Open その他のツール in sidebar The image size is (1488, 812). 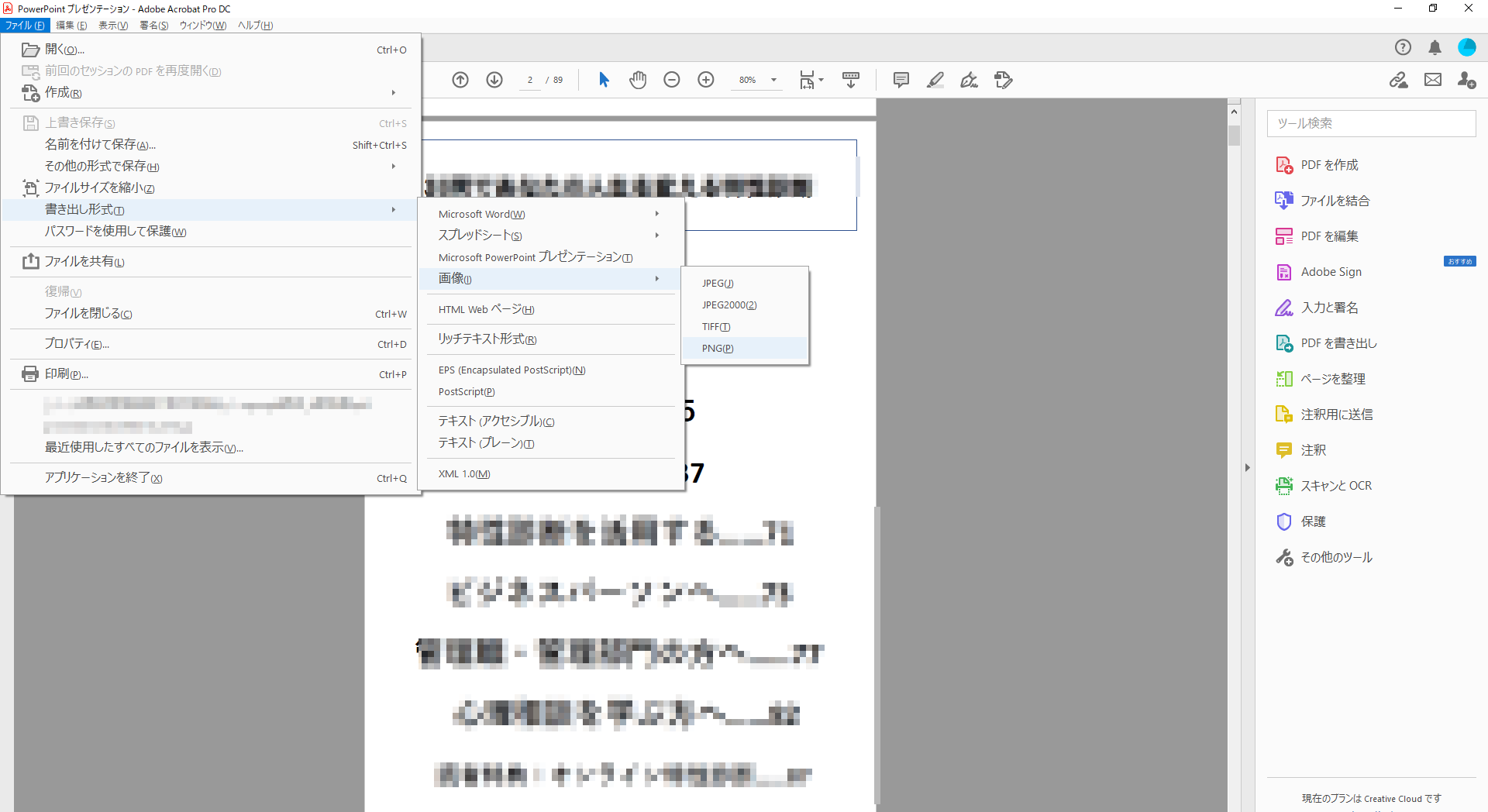(x=1324, y=557)
